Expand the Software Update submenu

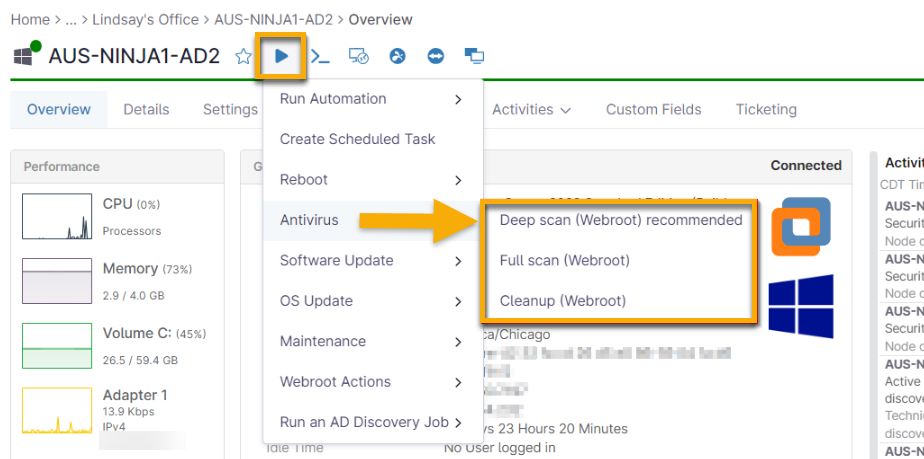(372, 261)
